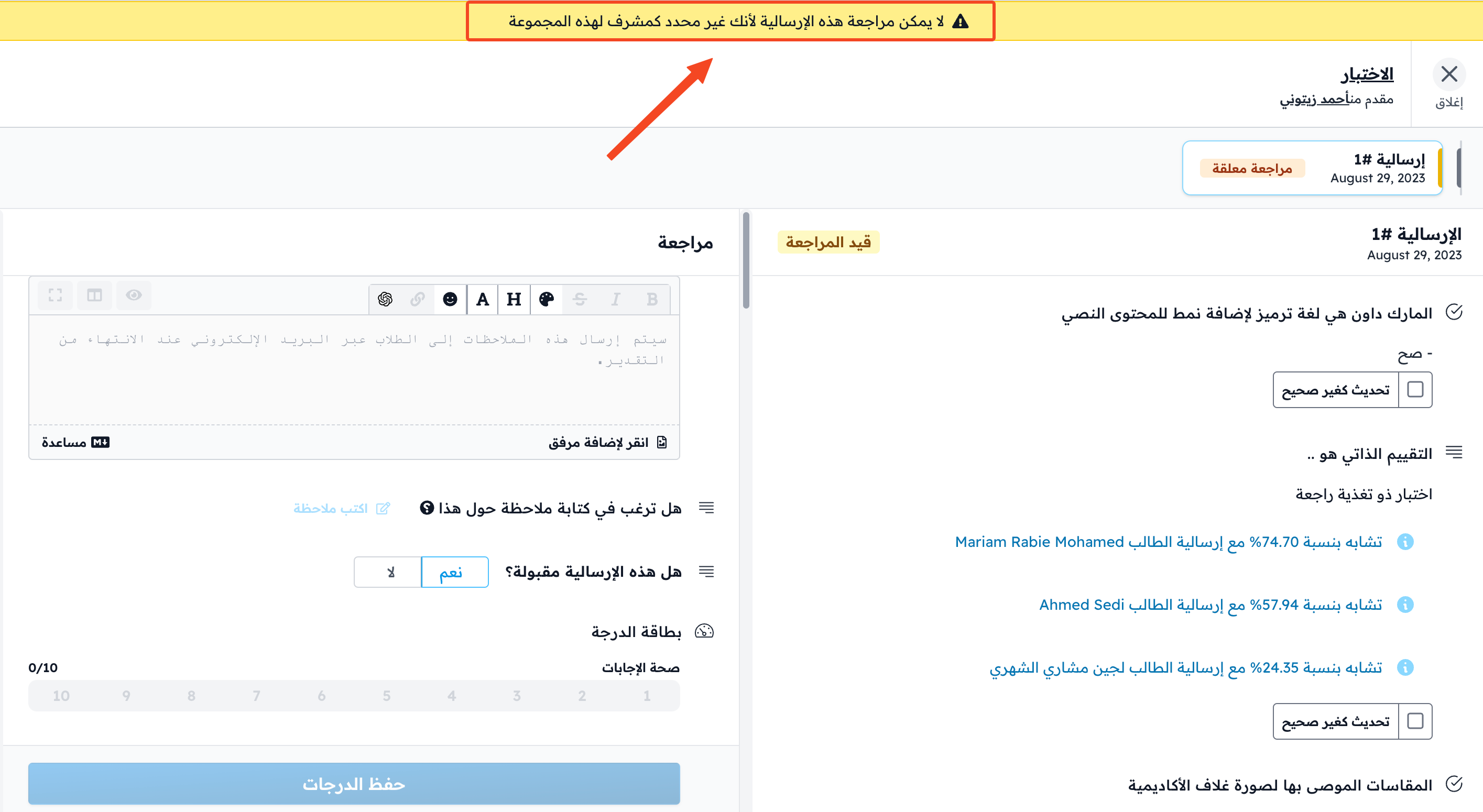The height and width of the screenshot is (812, 1483).
Task: Click الاختبار title link
Action: coord(1367,74)
